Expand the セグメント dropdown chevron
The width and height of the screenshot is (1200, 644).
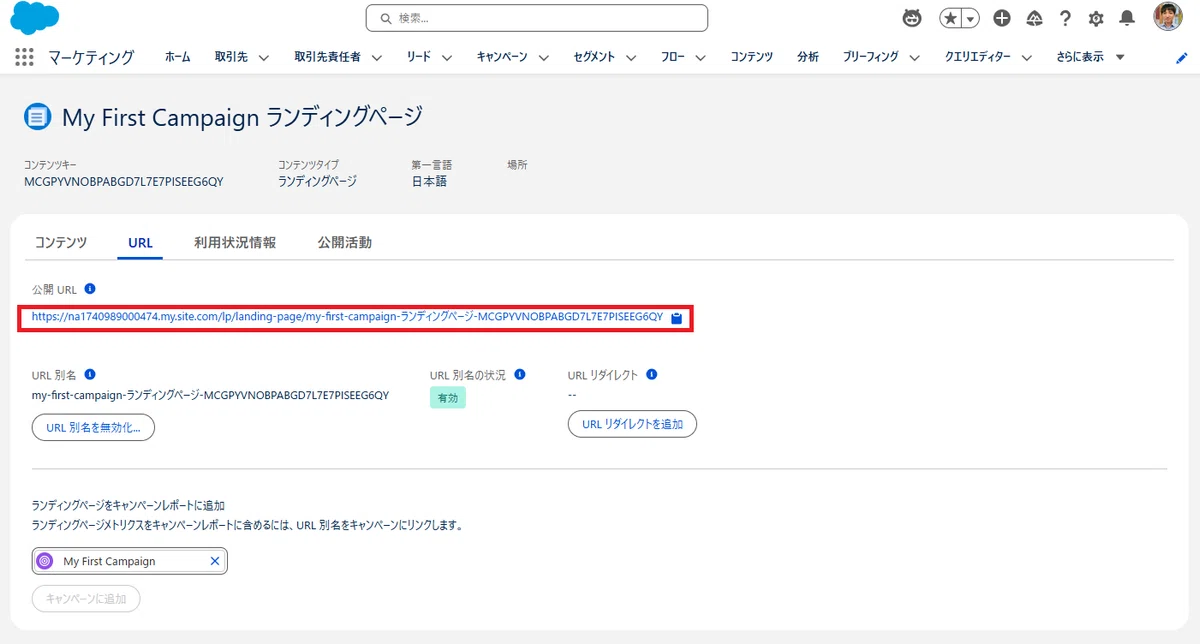(x=631, y=58)
